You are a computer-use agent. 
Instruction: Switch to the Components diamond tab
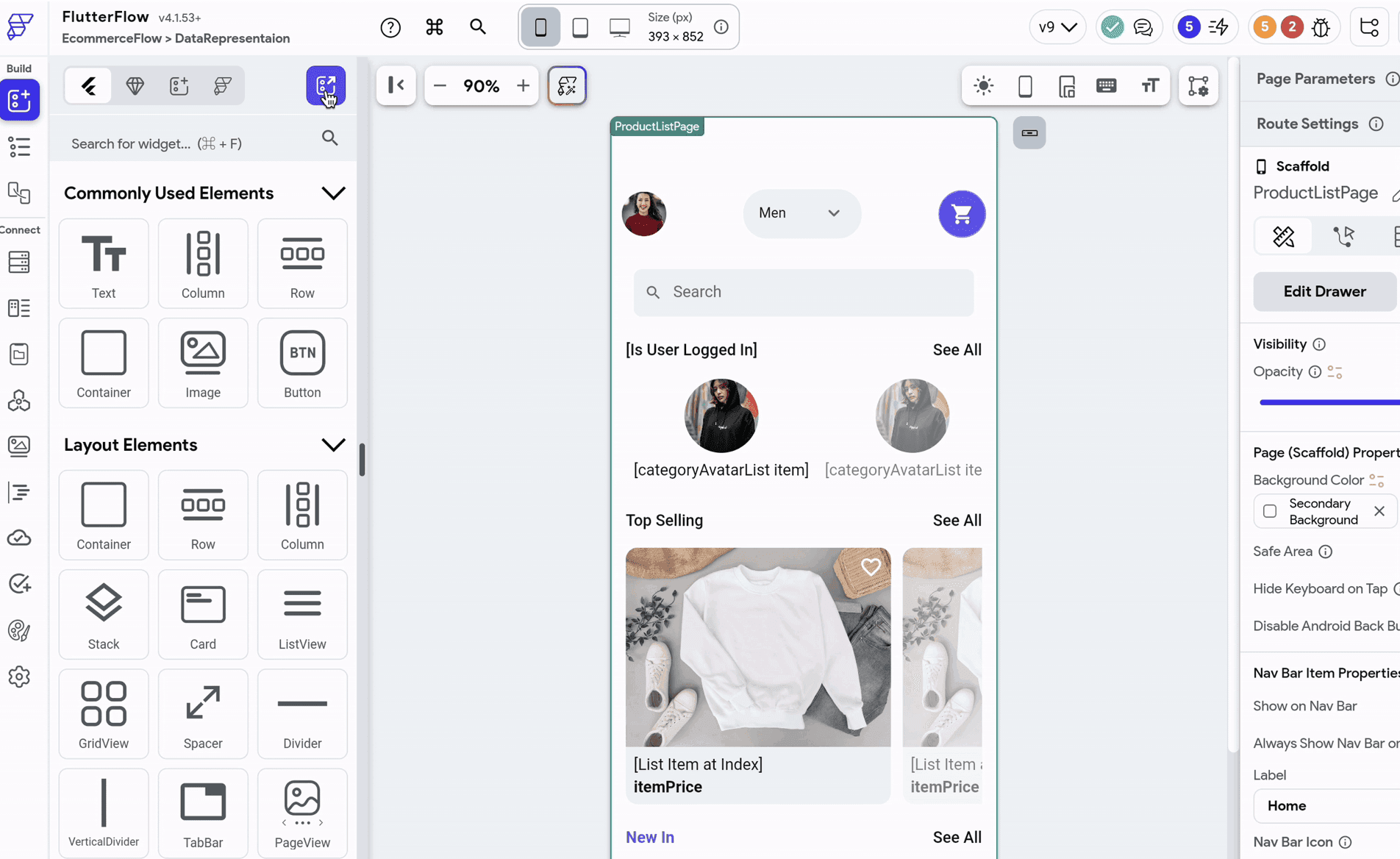pos(135,85)
